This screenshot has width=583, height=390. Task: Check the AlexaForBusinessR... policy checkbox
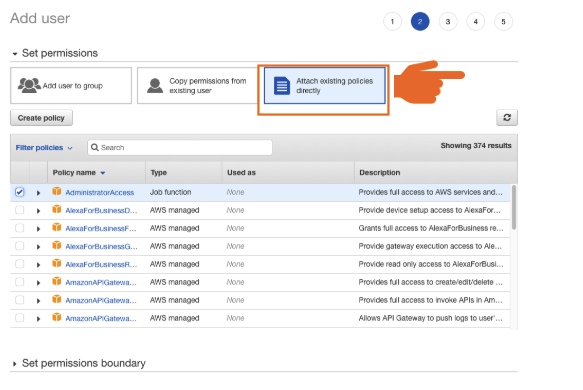(x=20, y=264)
